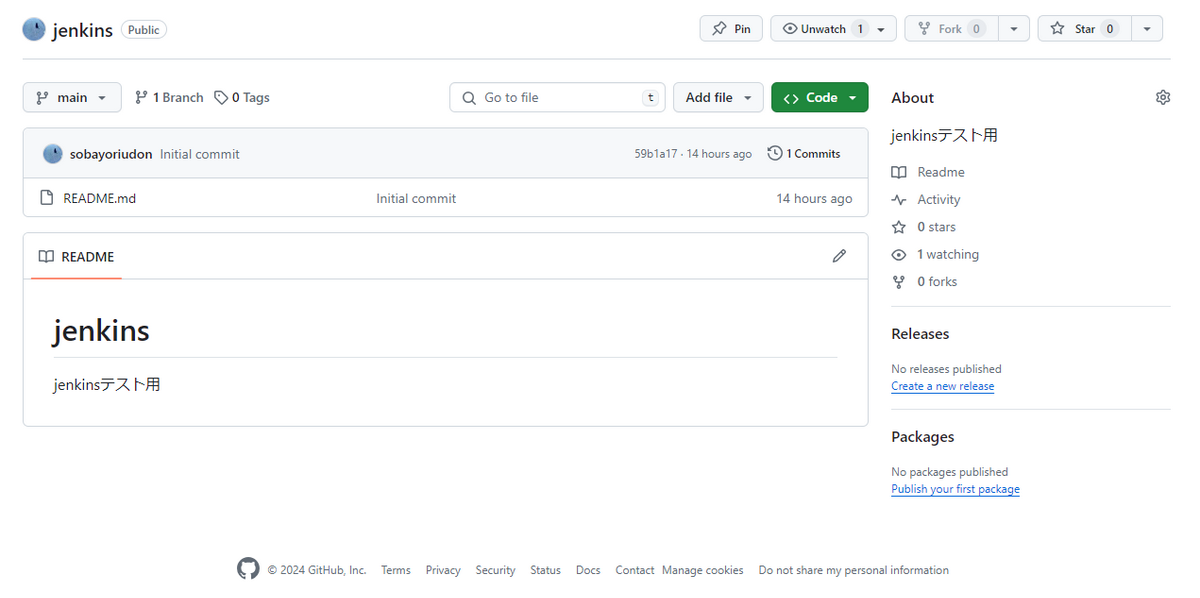Viewport: 1200px width, 598px height.
Task: Open the Packages heading link
Action: [x=923, y=437]
